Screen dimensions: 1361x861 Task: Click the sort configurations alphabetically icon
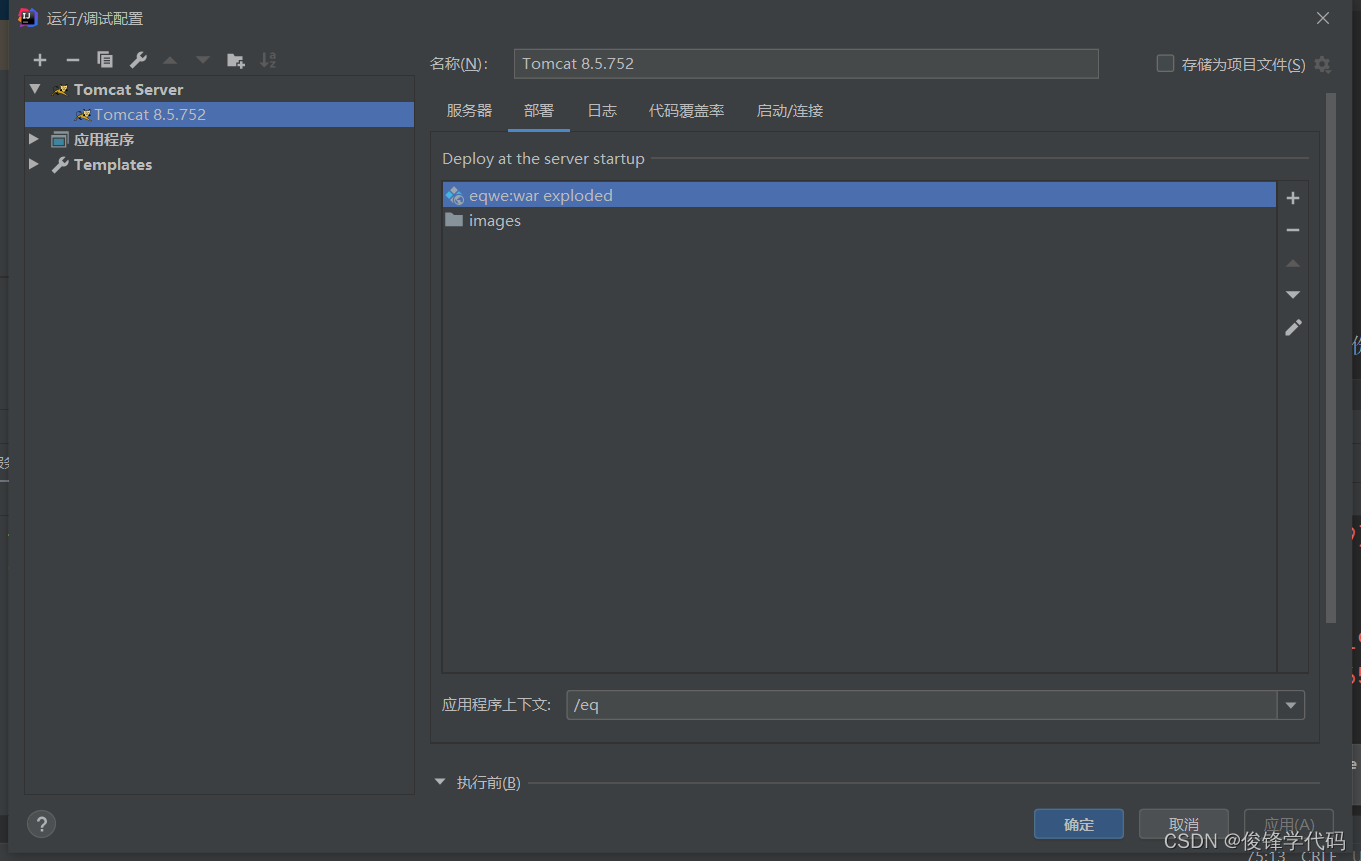point(268,60)
